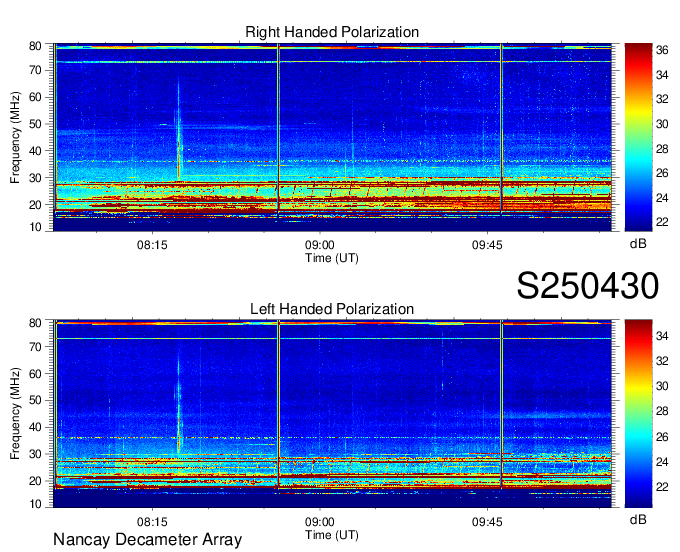Click the 34 dB label on the Left Handed color scale
This screenshot has height=552, width=680.
(x=662, y=336)
